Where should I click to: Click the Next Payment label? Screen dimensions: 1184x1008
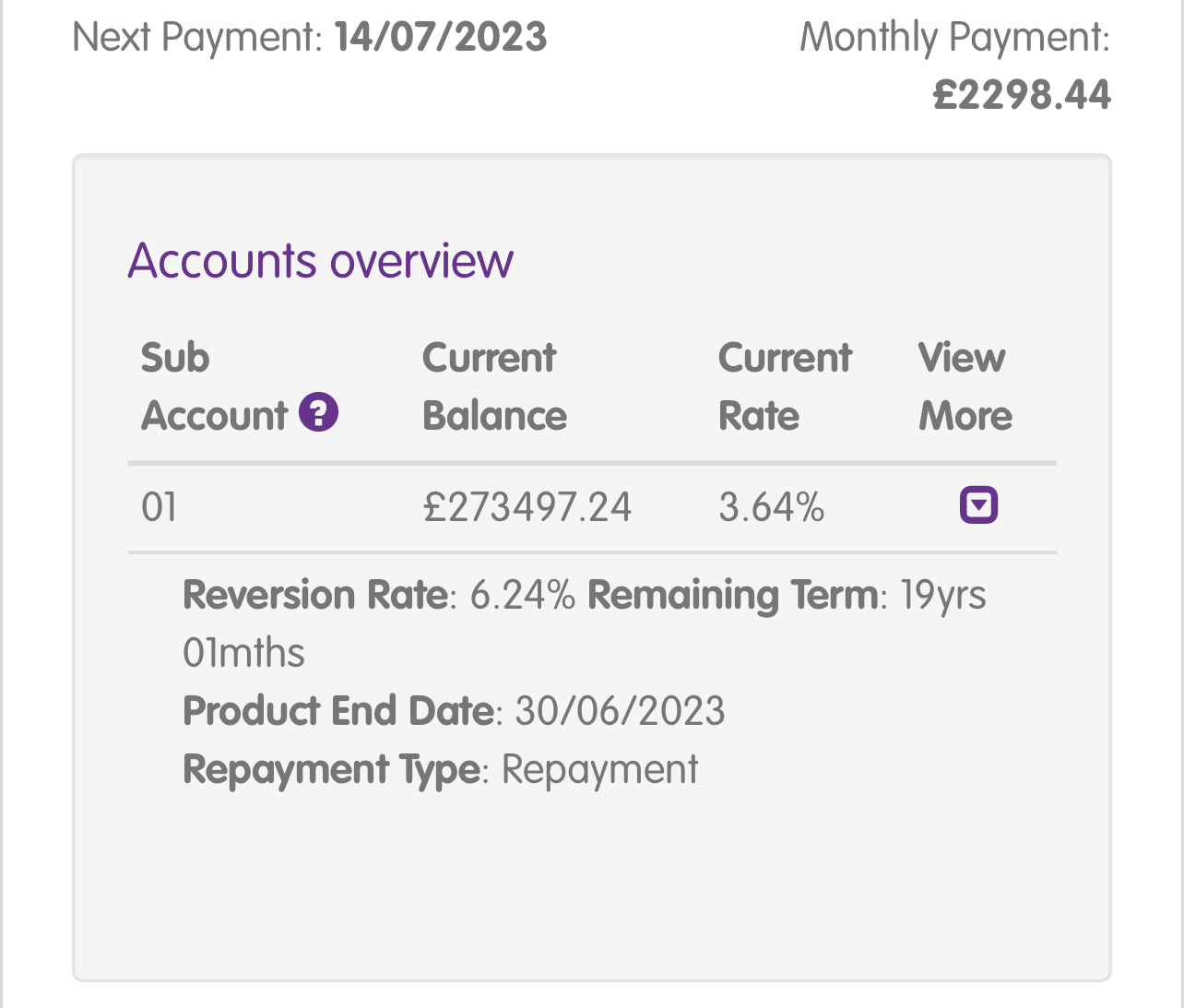pyautogui.click(x=196, y=38)
